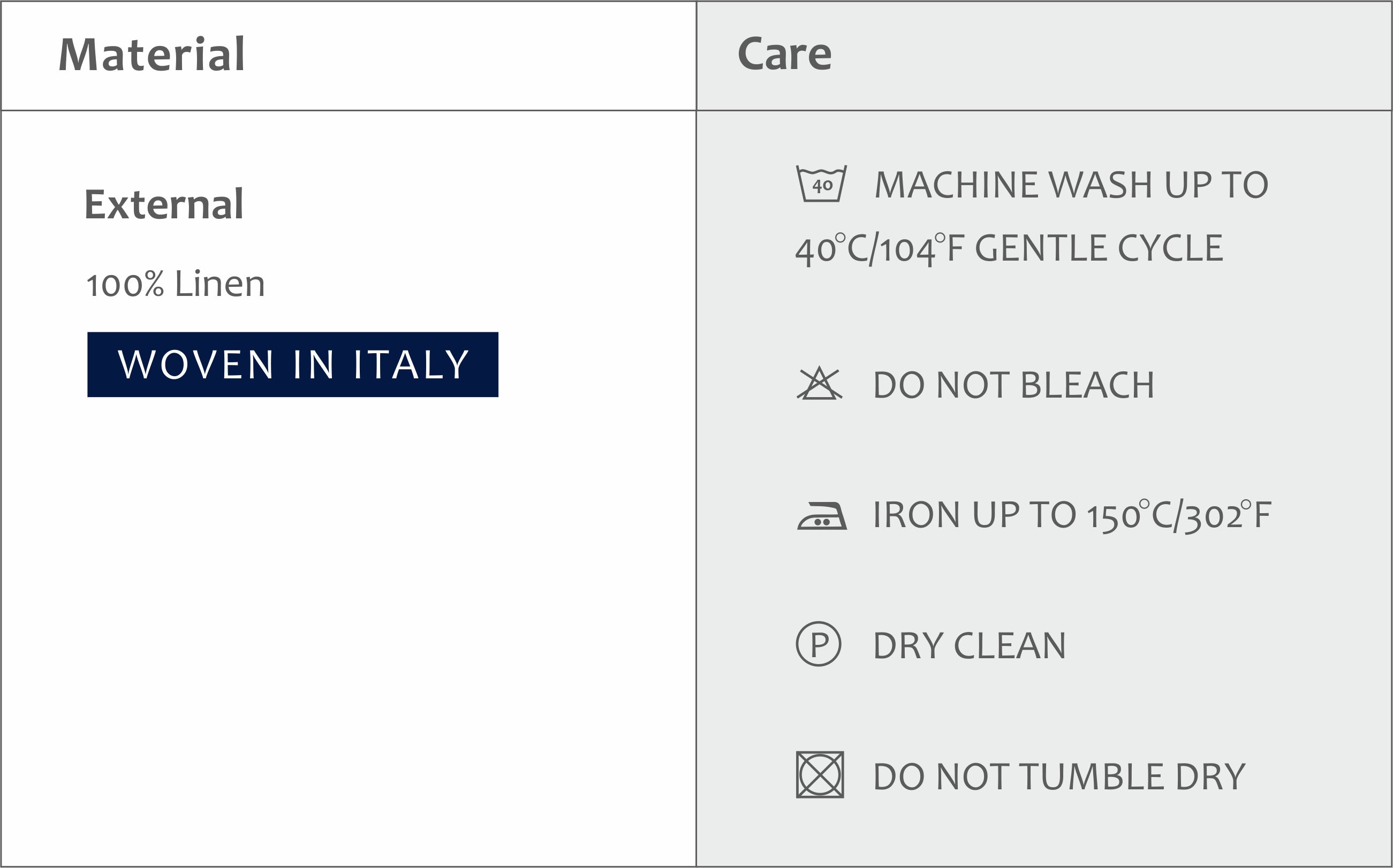Click the External subheading

pos(164,204)
